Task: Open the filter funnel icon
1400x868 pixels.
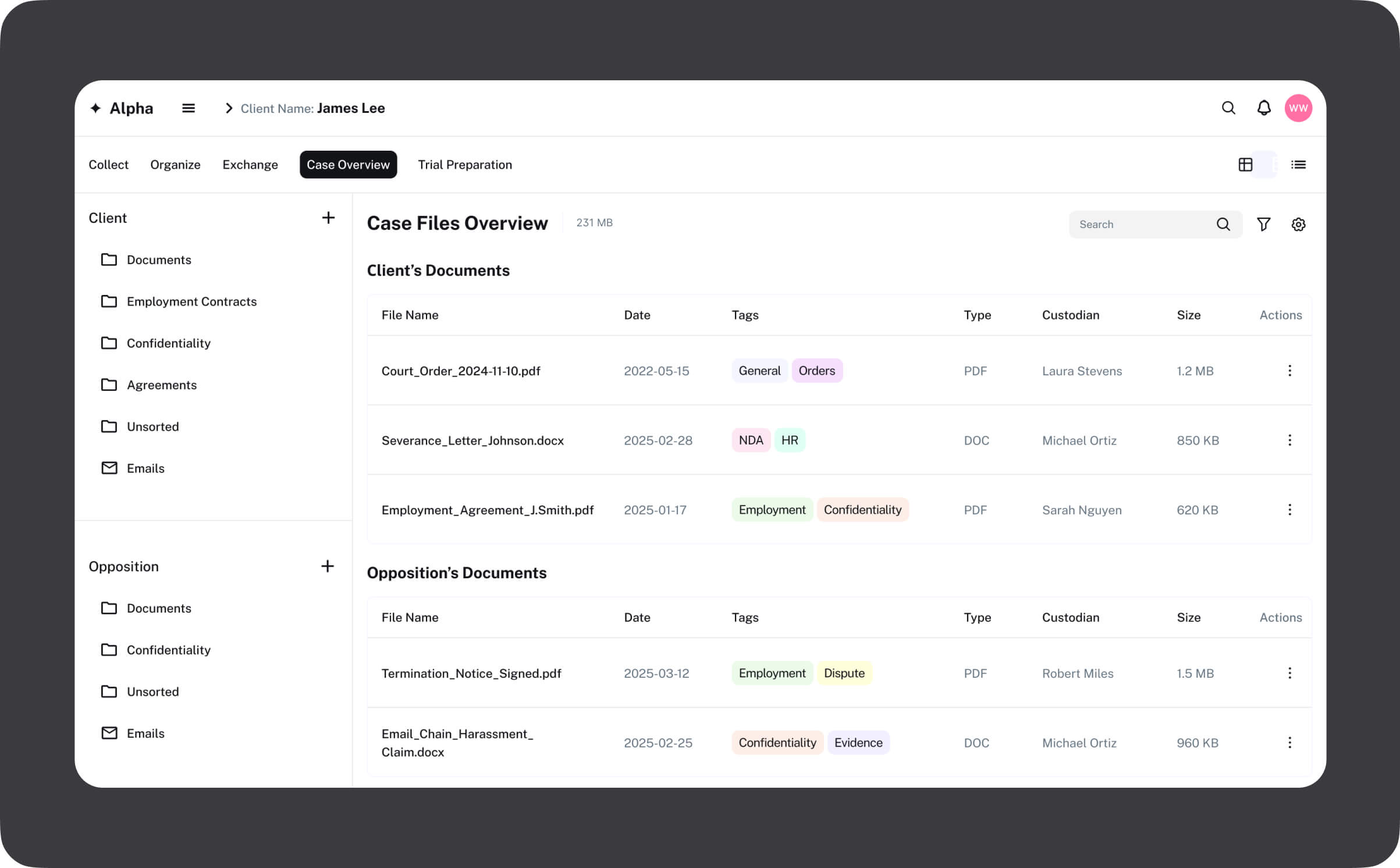Action: pos(1263,225)
